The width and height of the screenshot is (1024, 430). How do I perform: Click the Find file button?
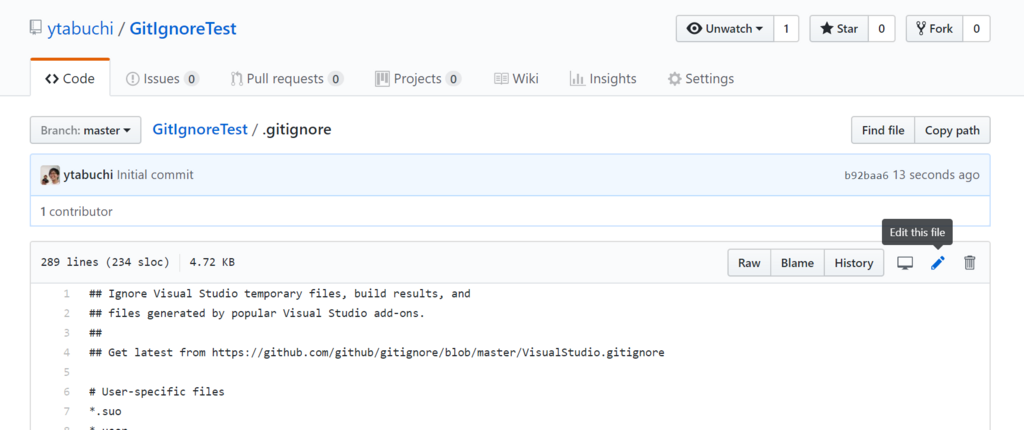pos(883,130)
